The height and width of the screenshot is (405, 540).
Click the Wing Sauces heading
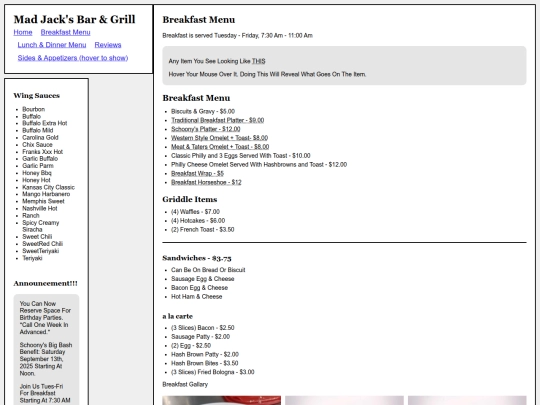(x=37, y=96)
